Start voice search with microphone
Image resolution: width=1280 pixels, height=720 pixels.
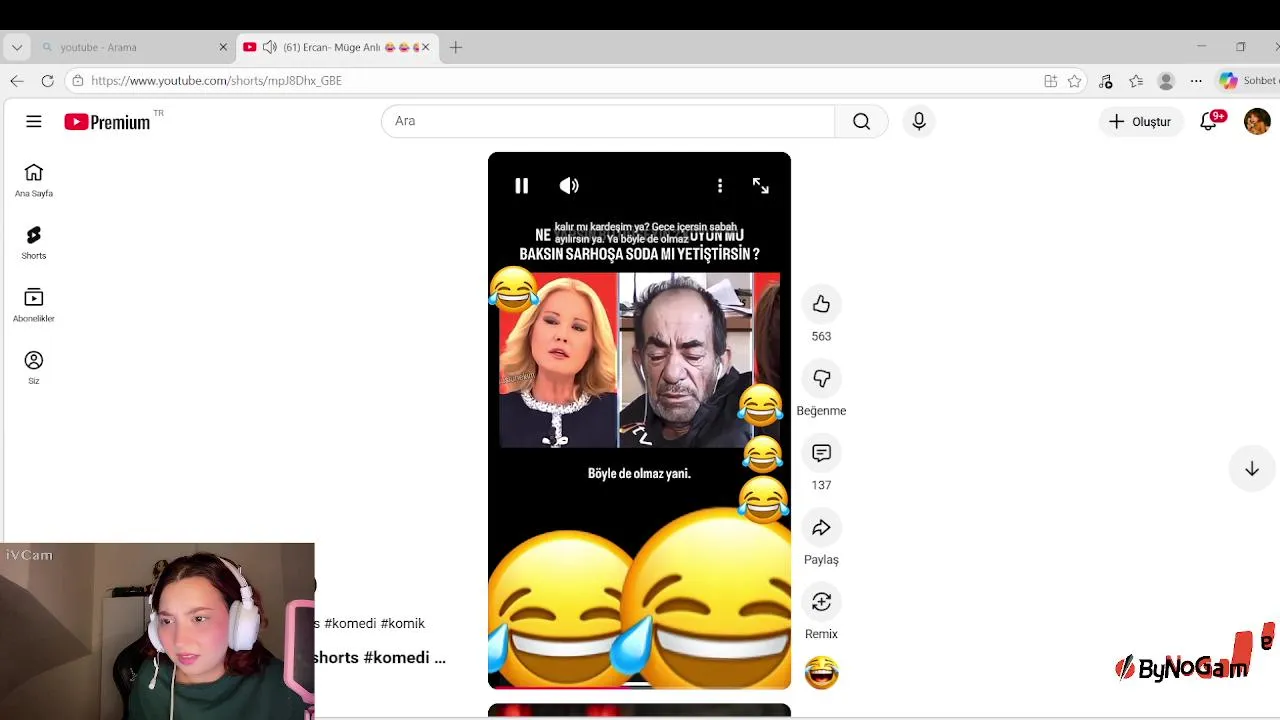[919, 121]
